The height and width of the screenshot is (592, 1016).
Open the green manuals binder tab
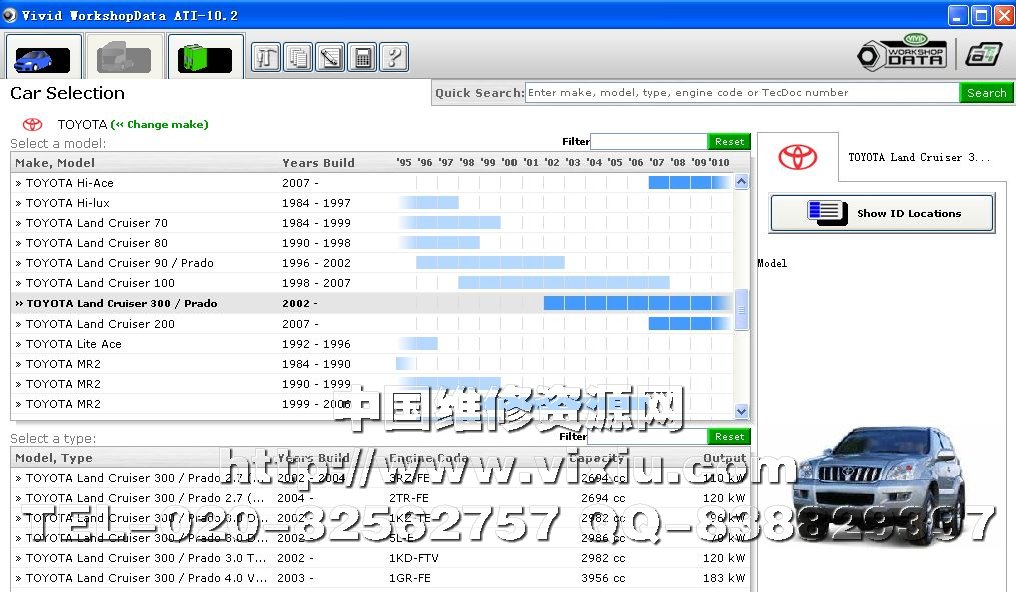205,57
